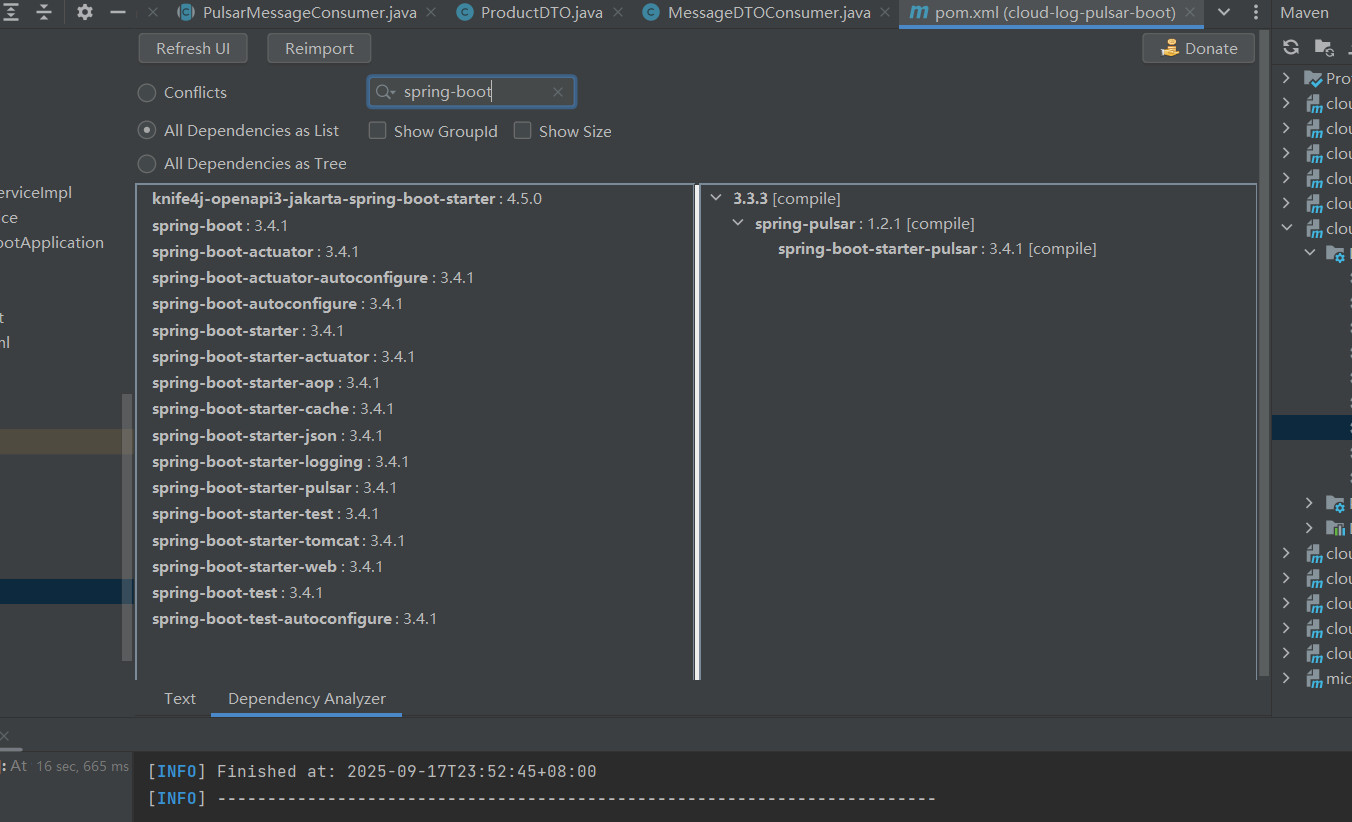Close the pom.xml editor tab
Screen dimensions: 1352x822
click(x=1191, y=13)
